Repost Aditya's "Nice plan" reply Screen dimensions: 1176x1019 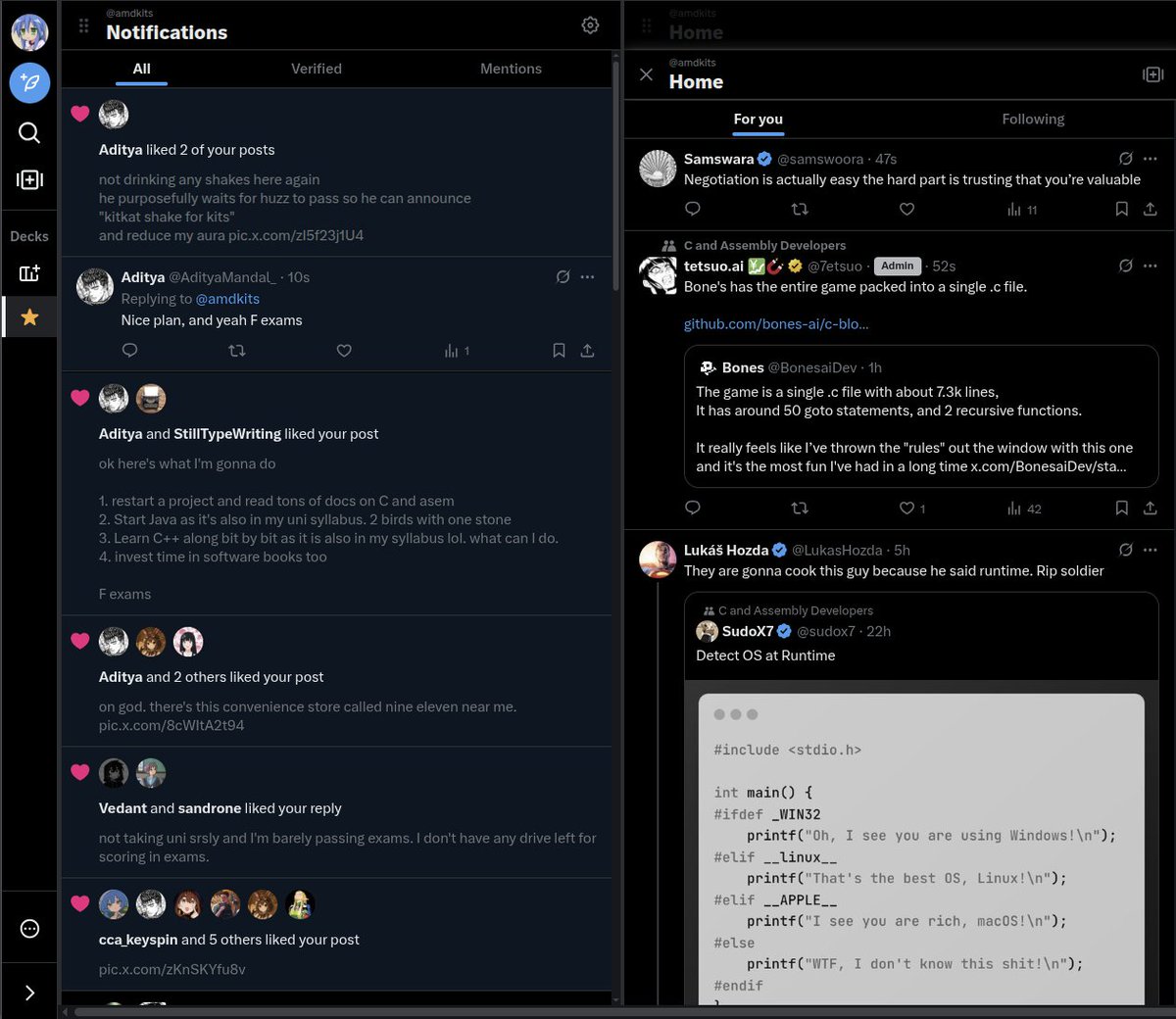click(x=237, y=350)
